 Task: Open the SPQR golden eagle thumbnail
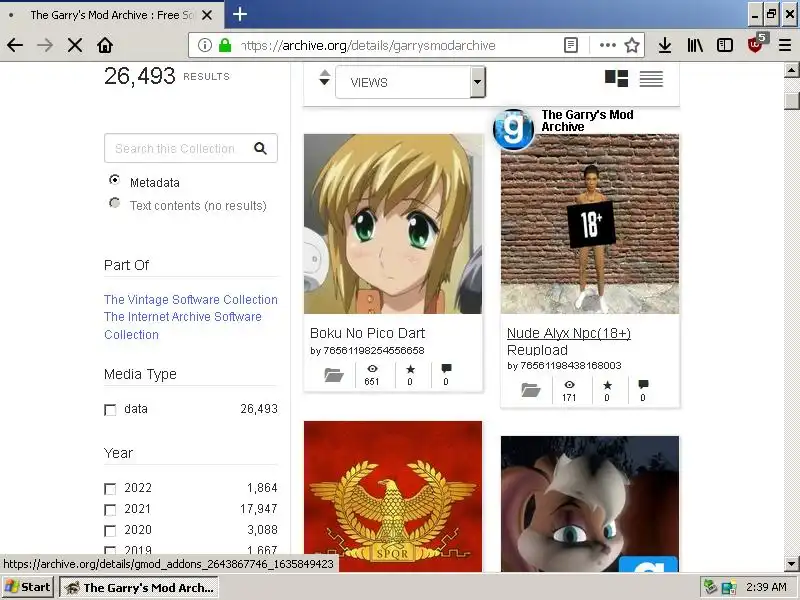tap(393, 496)
